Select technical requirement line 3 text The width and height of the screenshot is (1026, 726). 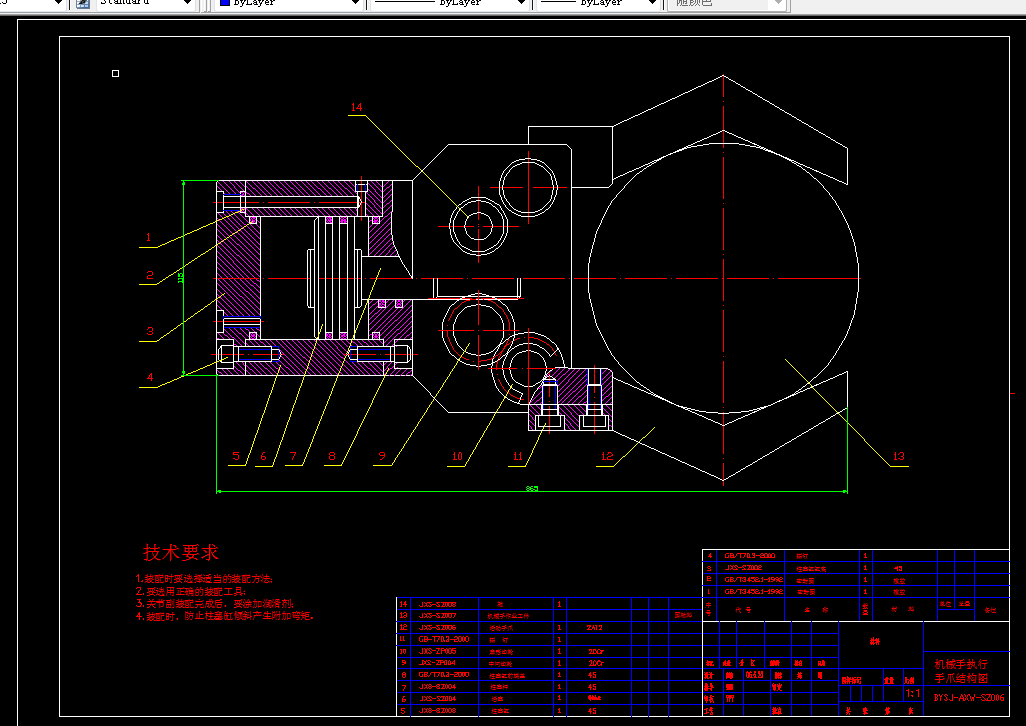click(215, 604)
